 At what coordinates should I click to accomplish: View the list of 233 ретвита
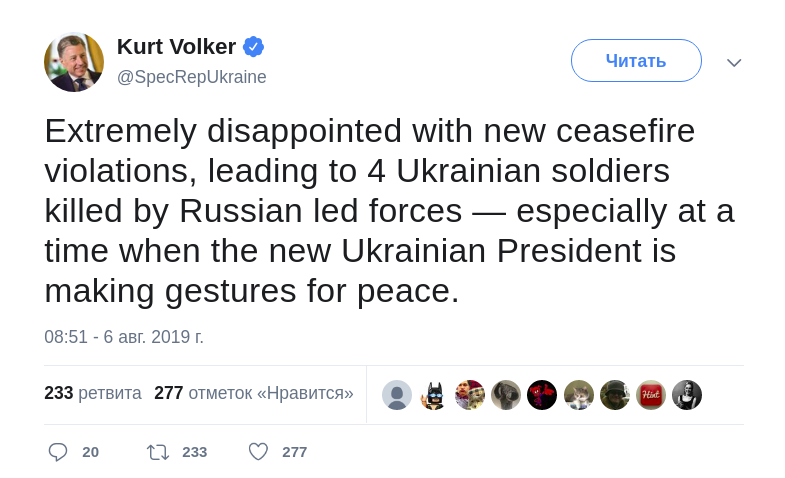pos(93,393)
